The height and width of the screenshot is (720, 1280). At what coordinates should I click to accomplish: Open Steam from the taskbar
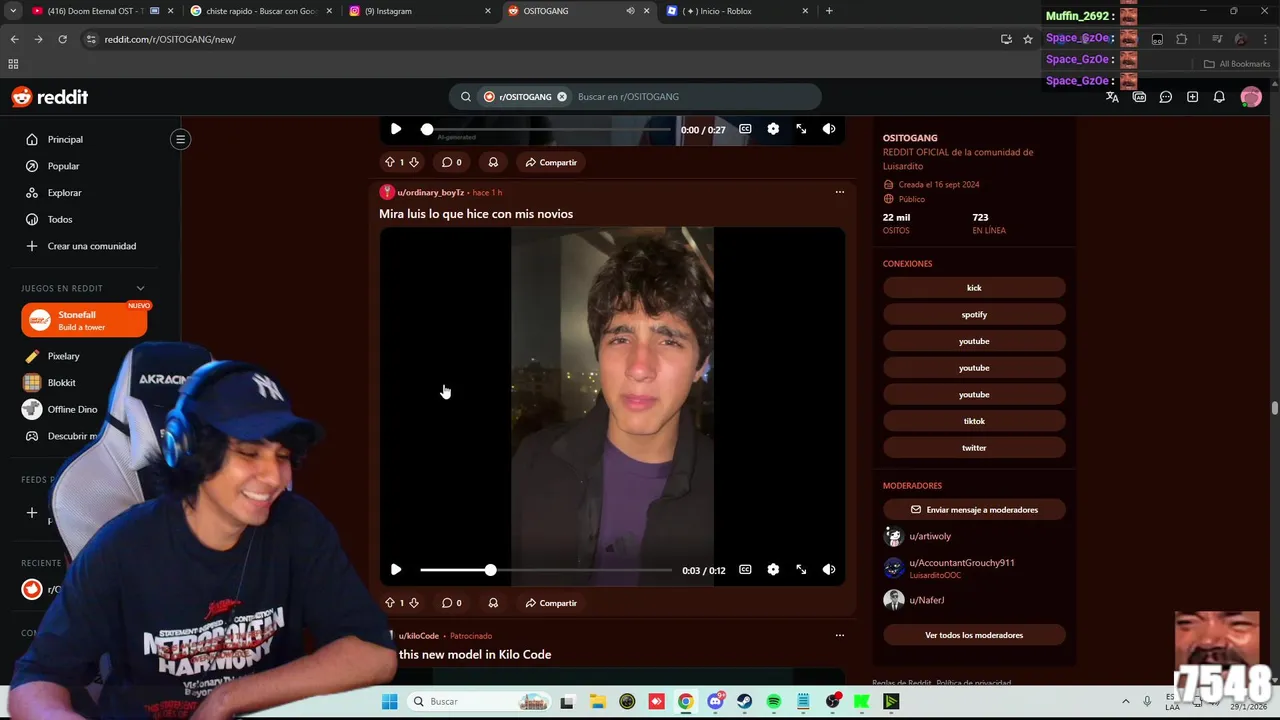744,702
